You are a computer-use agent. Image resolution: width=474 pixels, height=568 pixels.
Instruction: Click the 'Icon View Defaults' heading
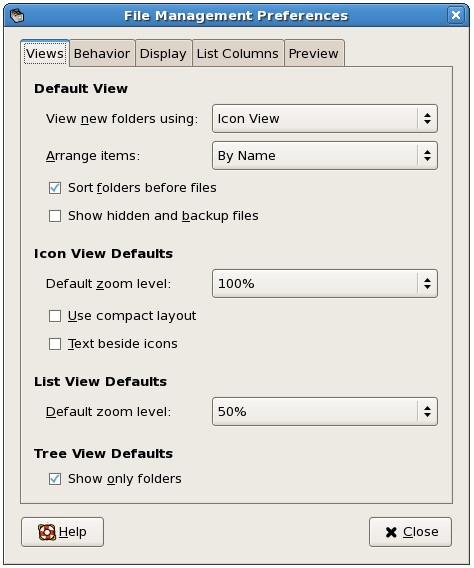(103, 254)
